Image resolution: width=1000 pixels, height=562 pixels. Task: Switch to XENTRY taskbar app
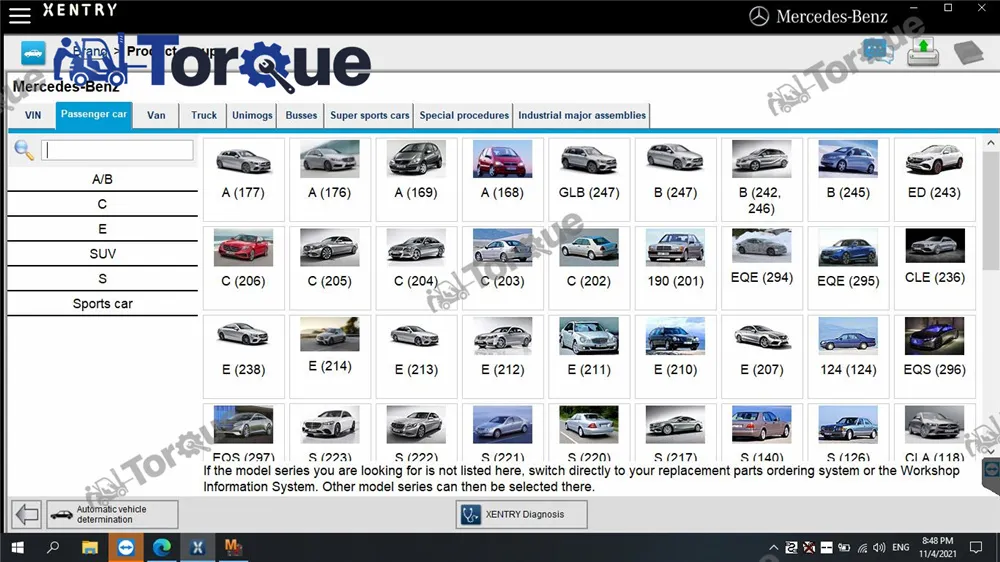click(x=198, y=547)
